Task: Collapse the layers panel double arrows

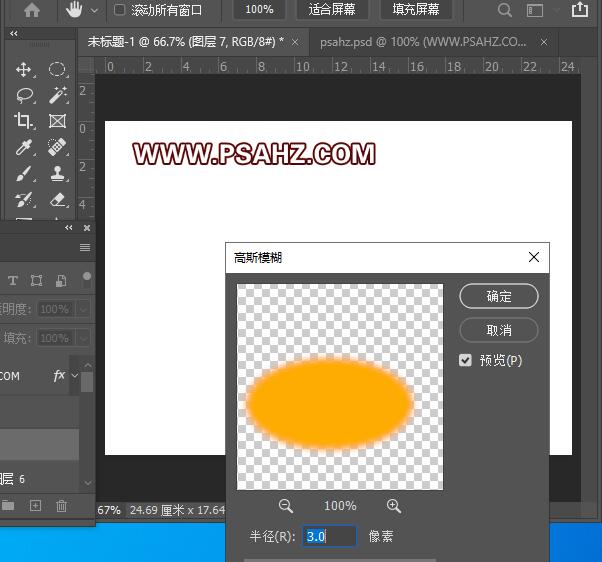Action: point(69,228)
